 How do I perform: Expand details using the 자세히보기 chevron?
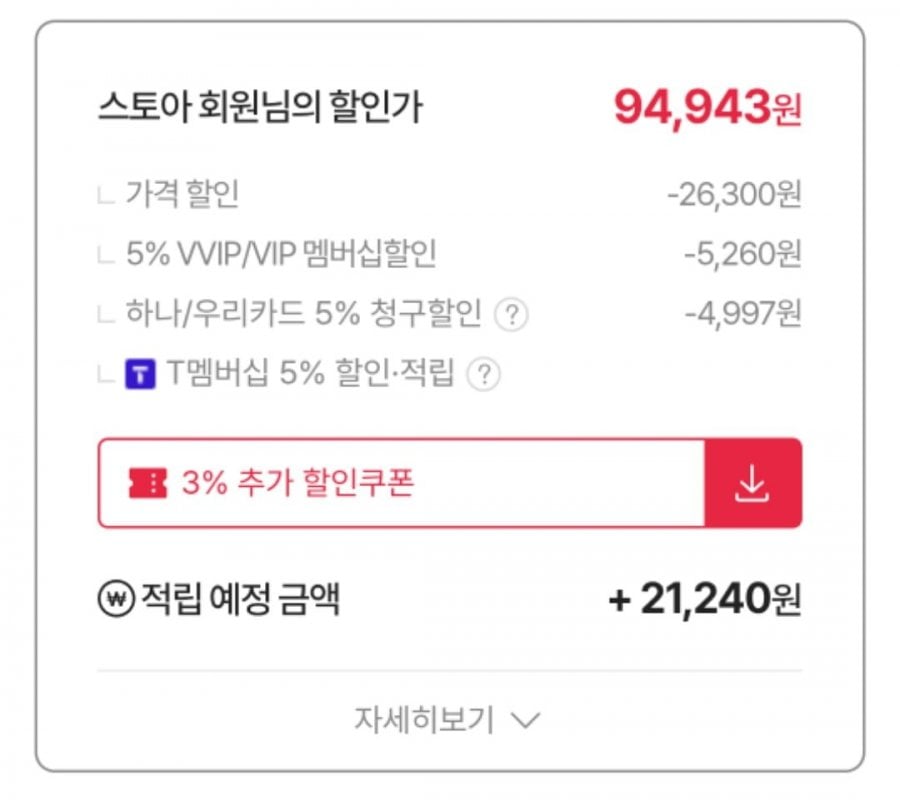click(x=526, y=721)
